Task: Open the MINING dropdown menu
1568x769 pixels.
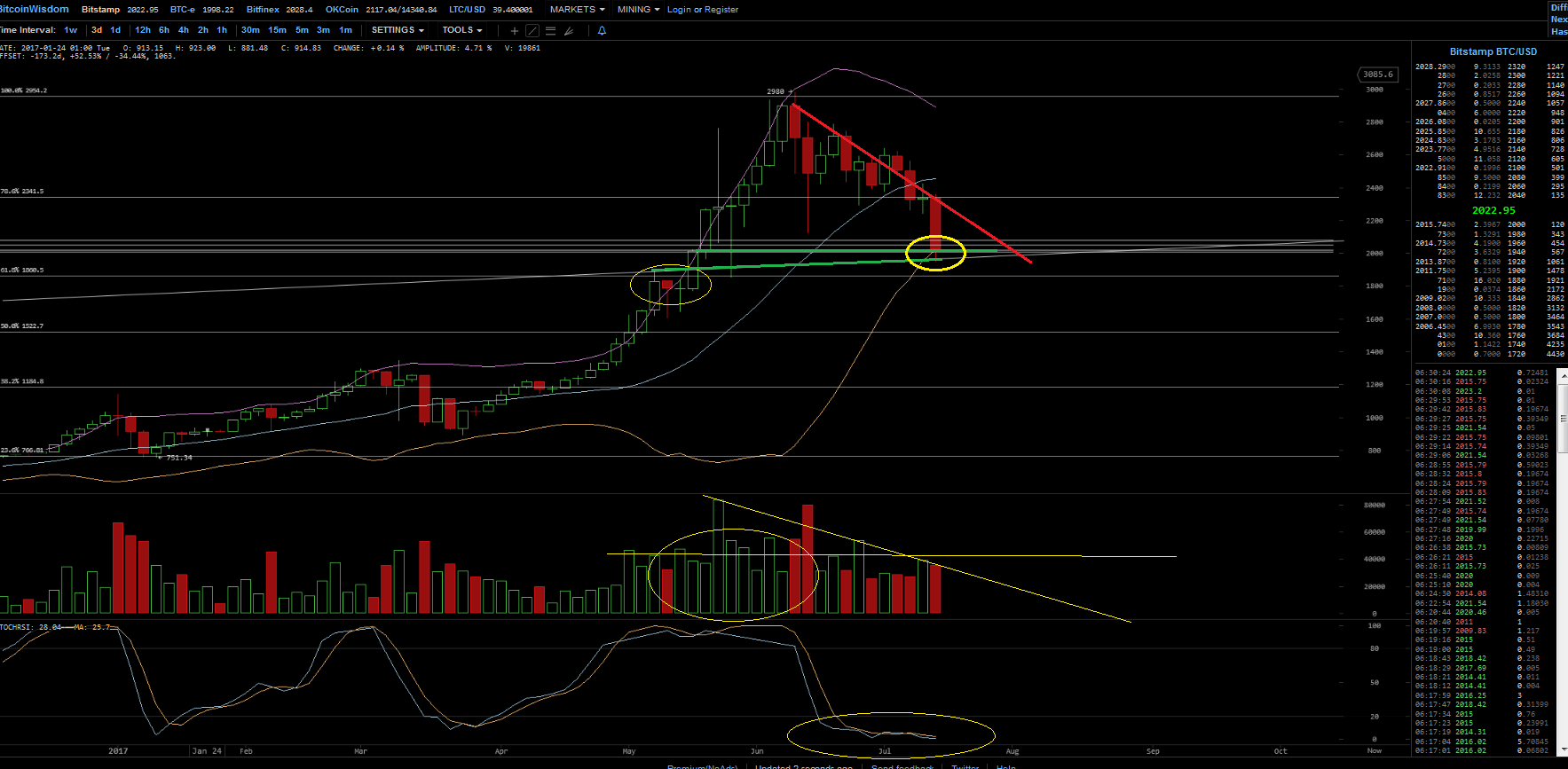Action: (638, 9)
